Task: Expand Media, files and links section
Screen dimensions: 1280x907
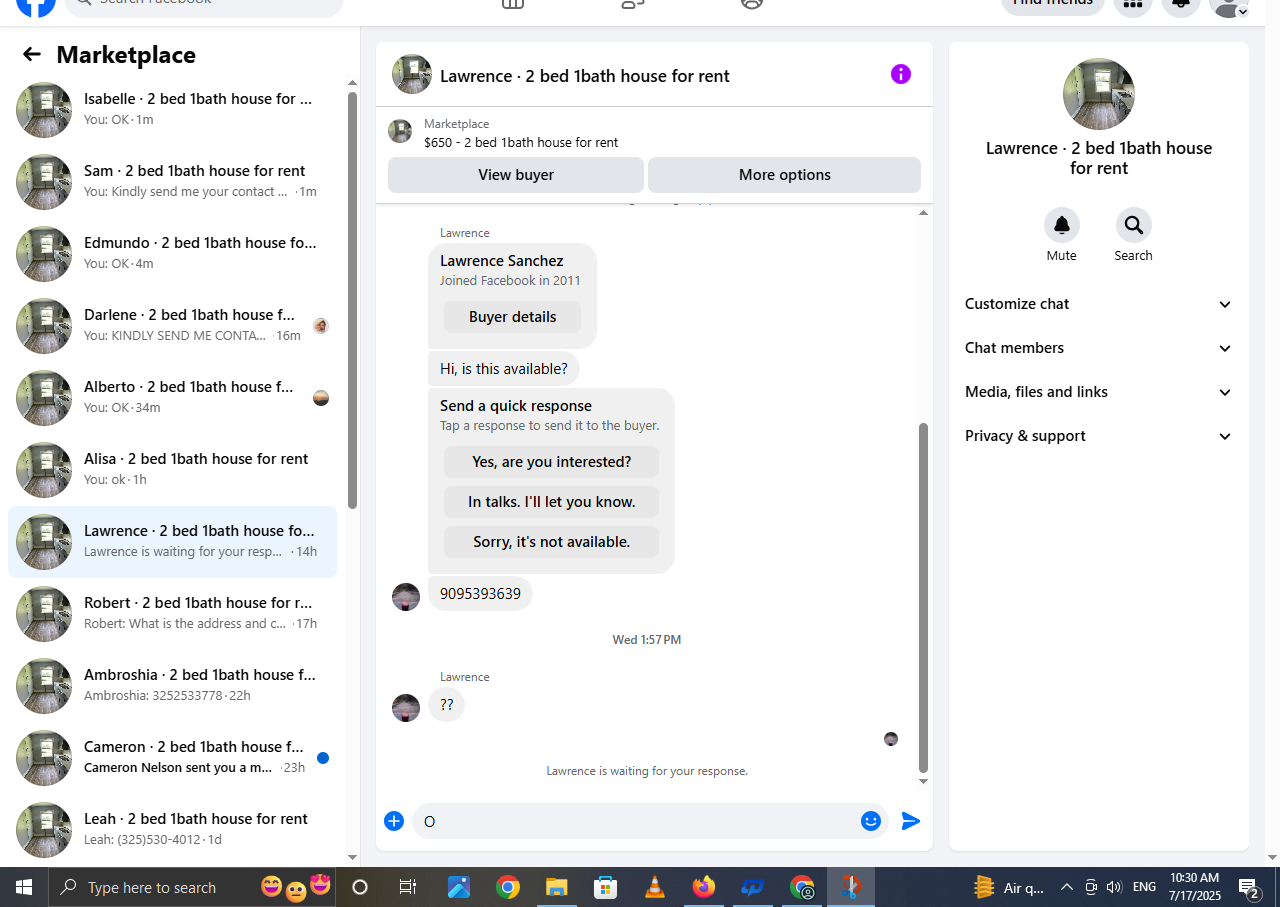Action: pos(1099,392)
